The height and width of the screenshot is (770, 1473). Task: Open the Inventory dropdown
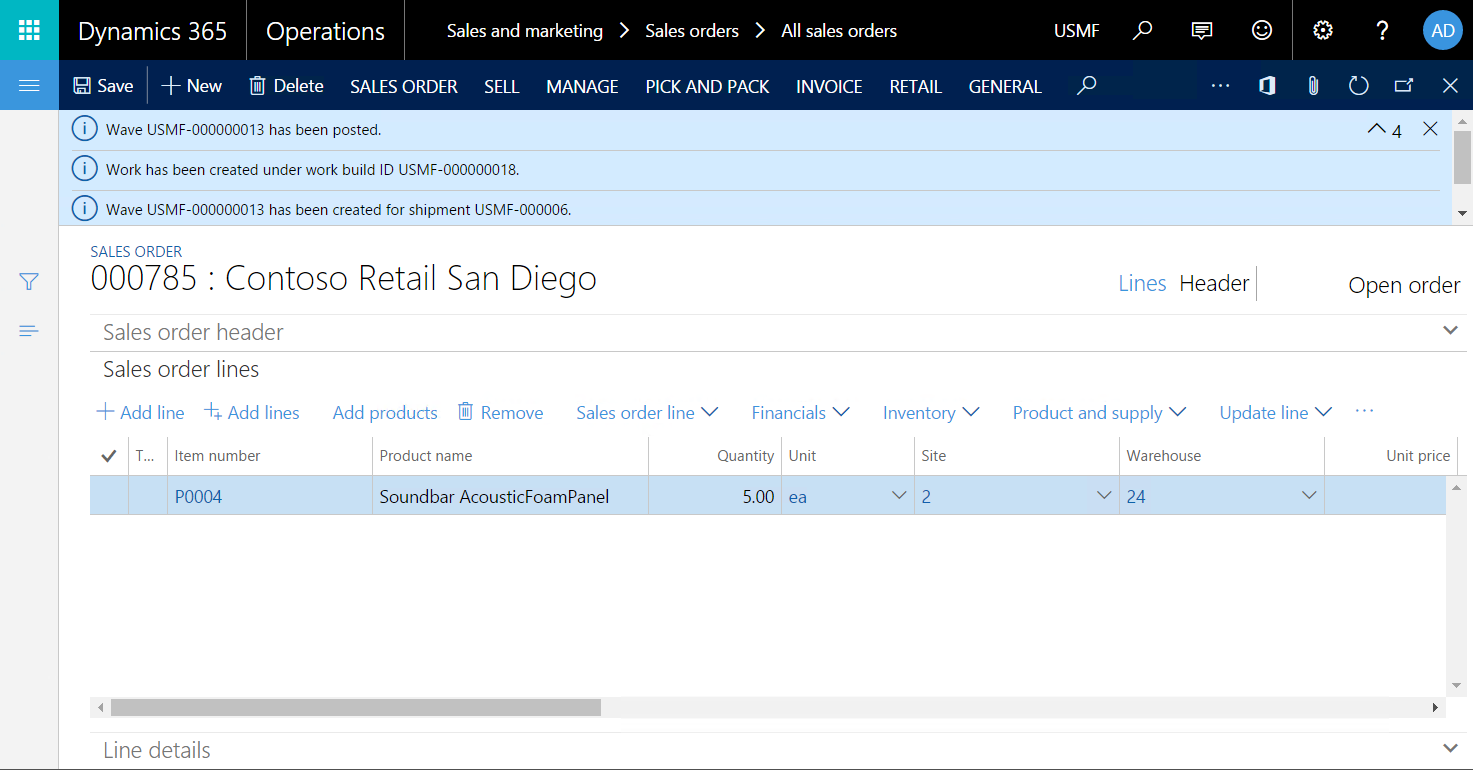pos(930,412)
